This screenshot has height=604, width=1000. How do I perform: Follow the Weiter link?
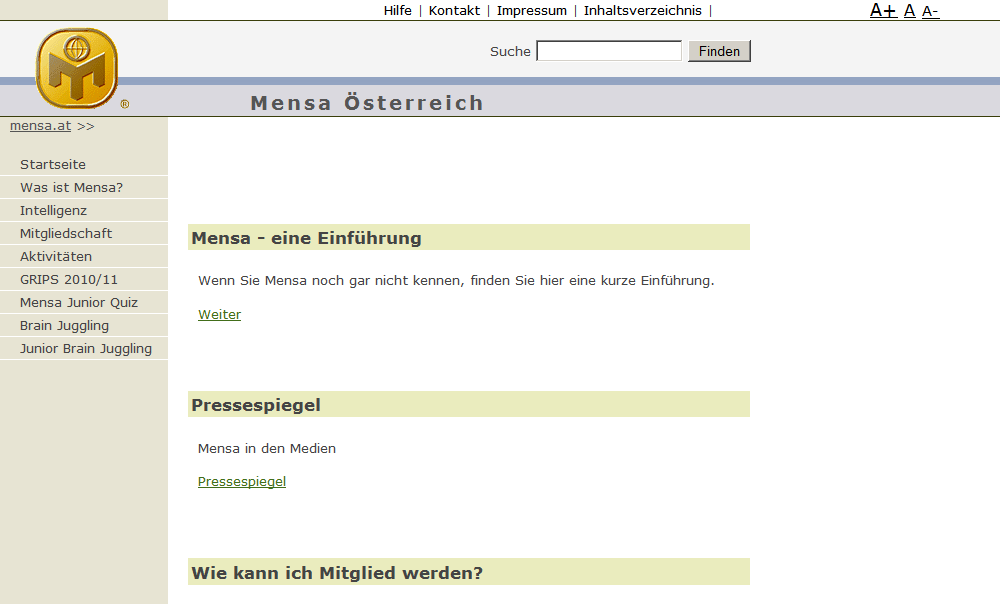219,314
